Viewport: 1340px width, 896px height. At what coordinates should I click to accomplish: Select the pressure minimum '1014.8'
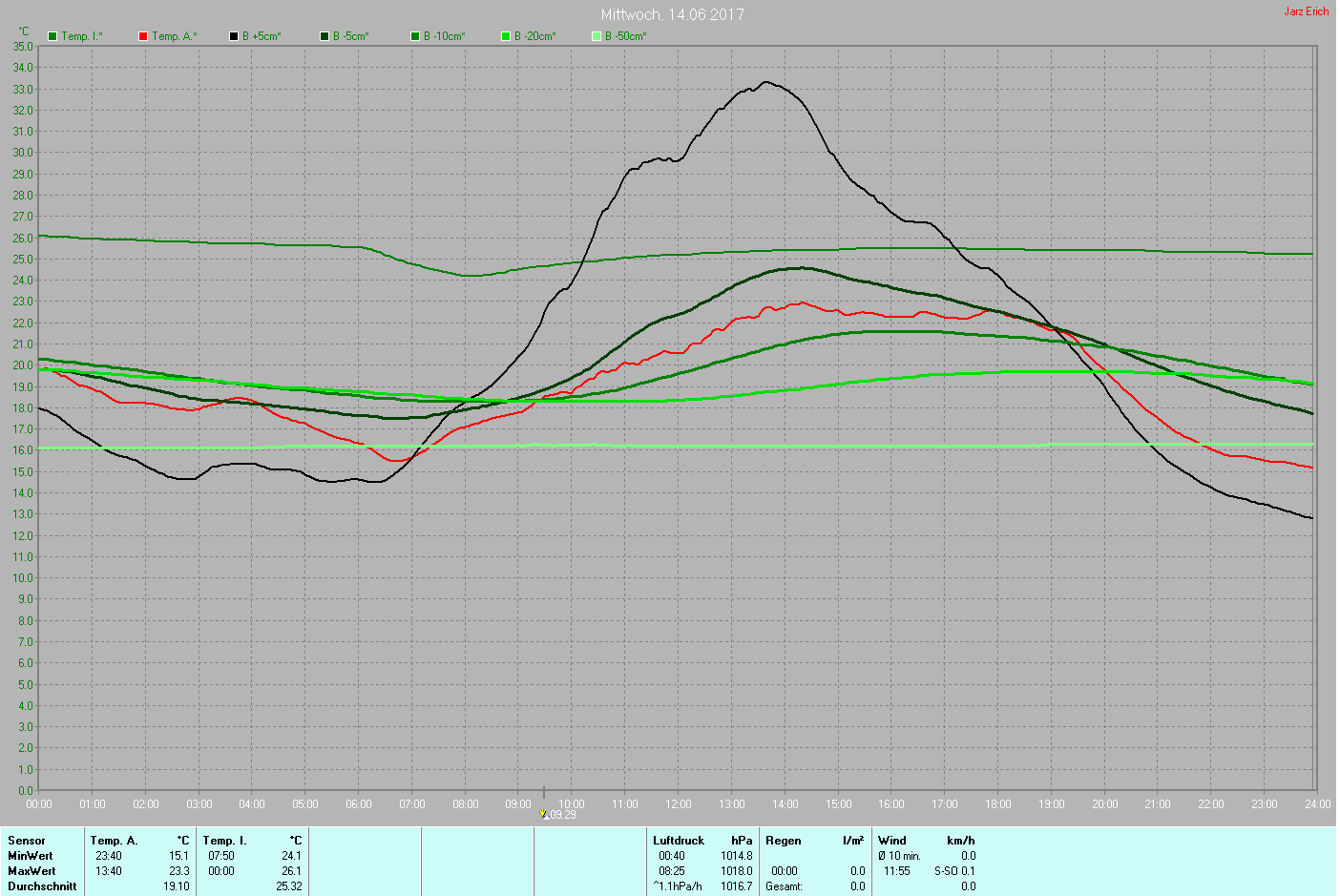point(737,856)
